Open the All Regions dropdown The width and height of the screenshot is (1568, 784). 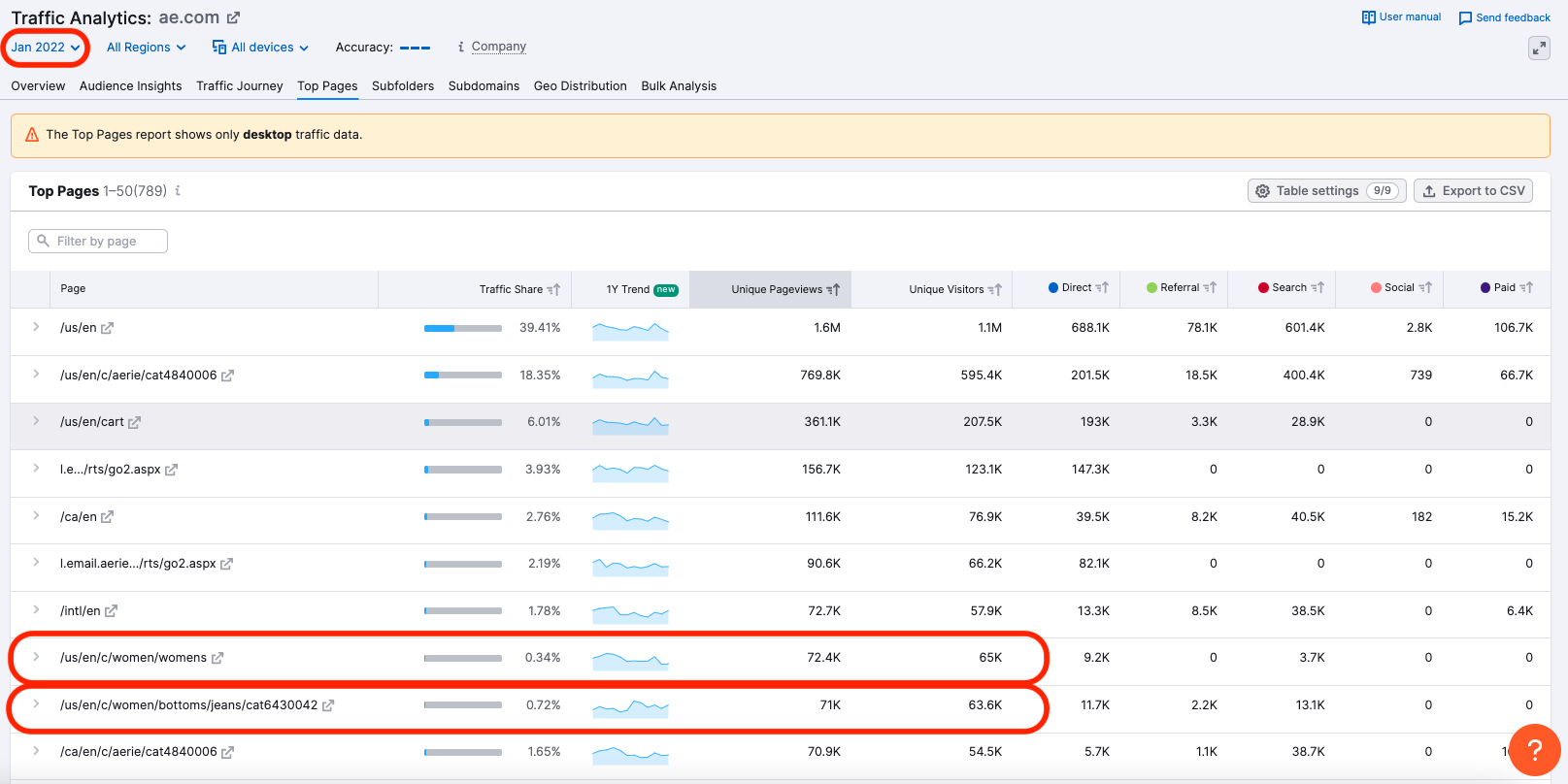[146, 48]
